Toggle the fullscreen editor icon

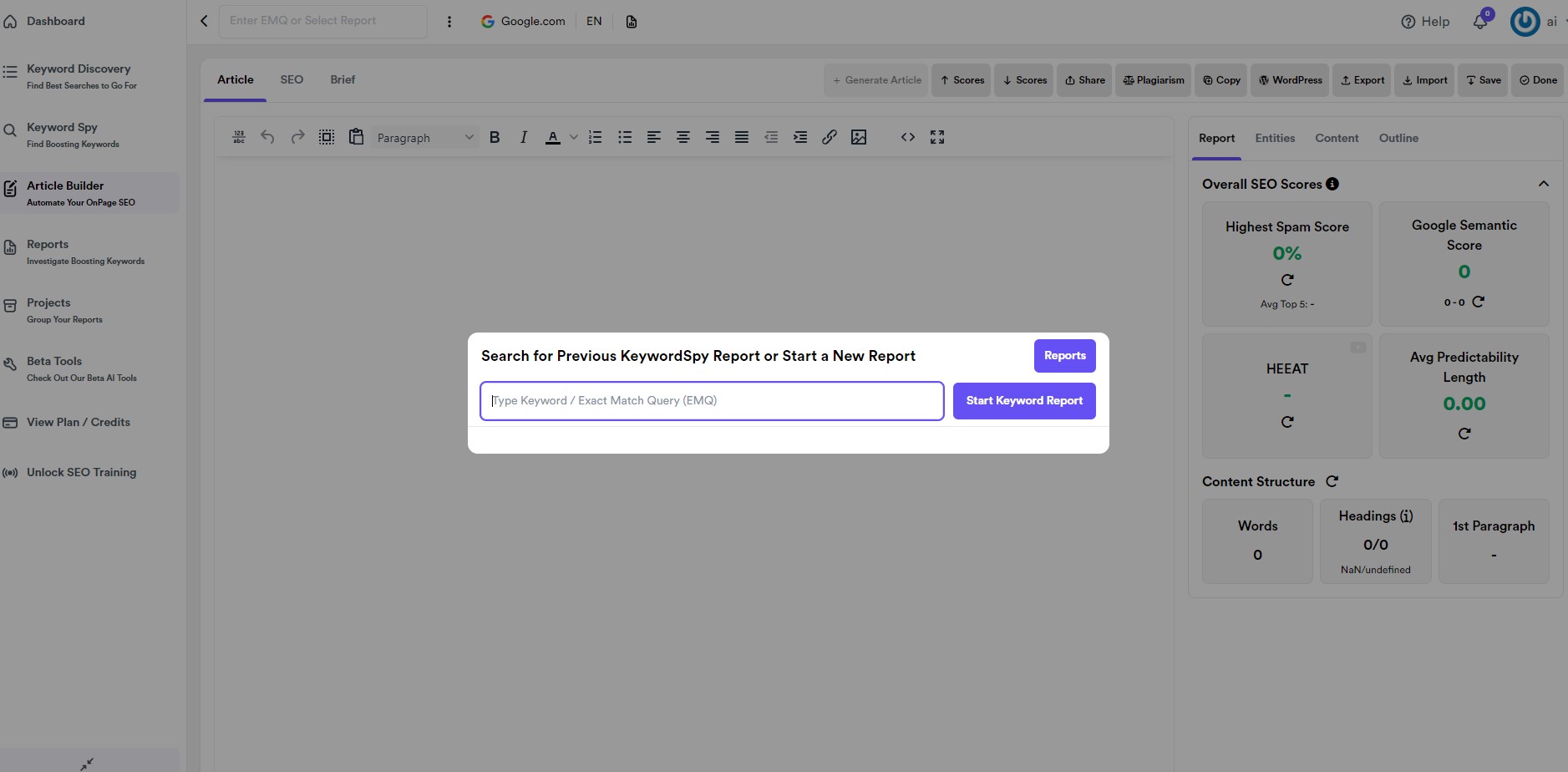click(x=937, y=137)
